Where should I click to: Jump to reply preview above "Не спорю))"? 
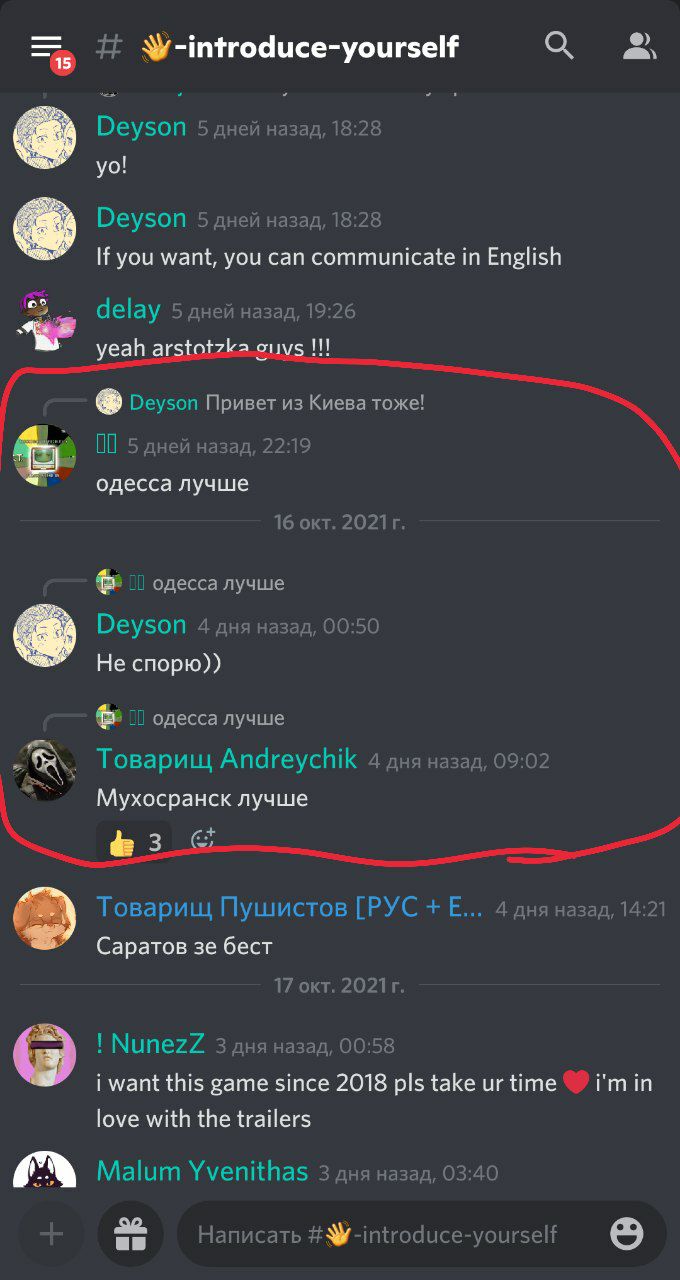(190, 583)
